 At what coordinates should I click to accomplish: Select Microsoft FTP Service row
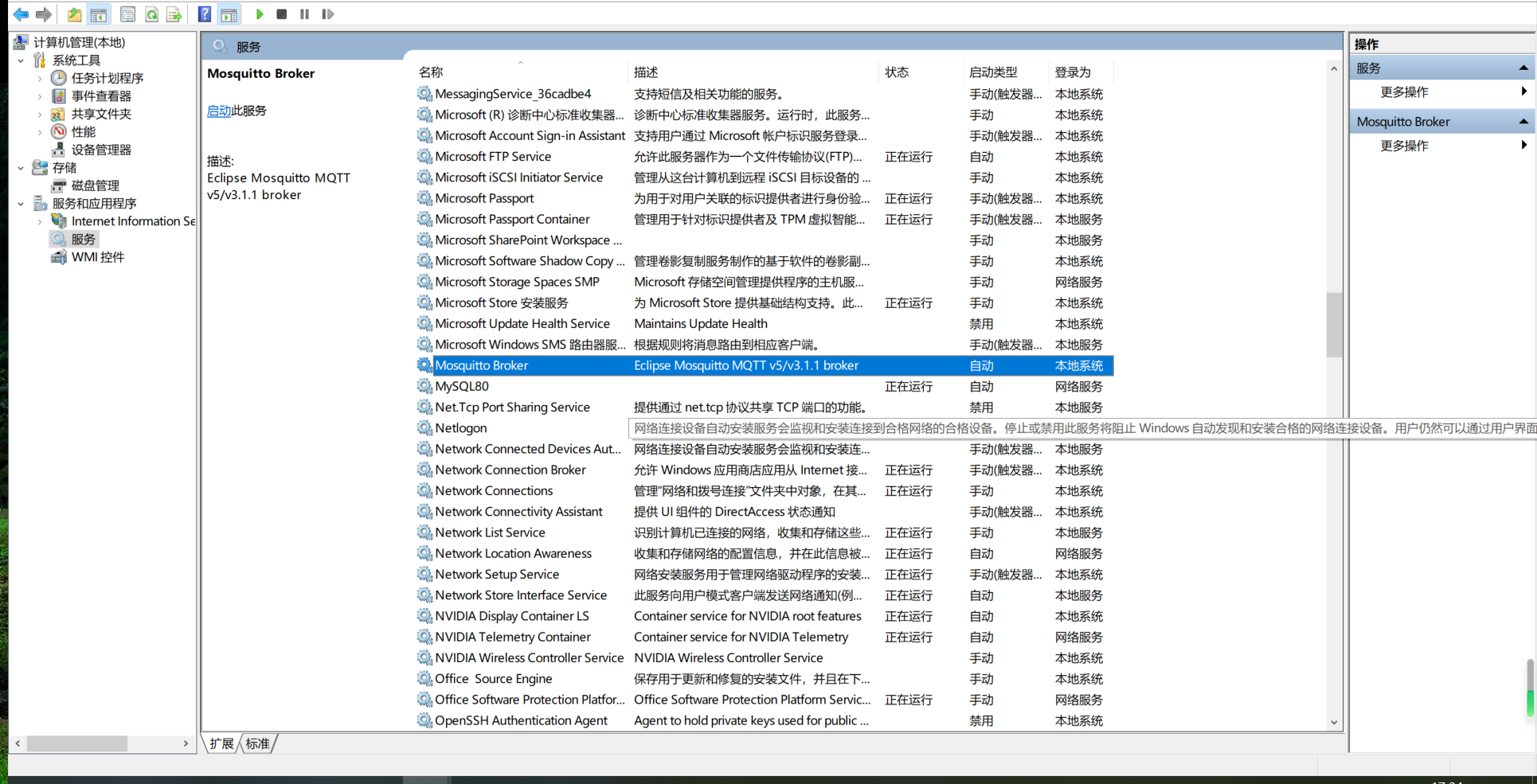click(x=763, y=157)
